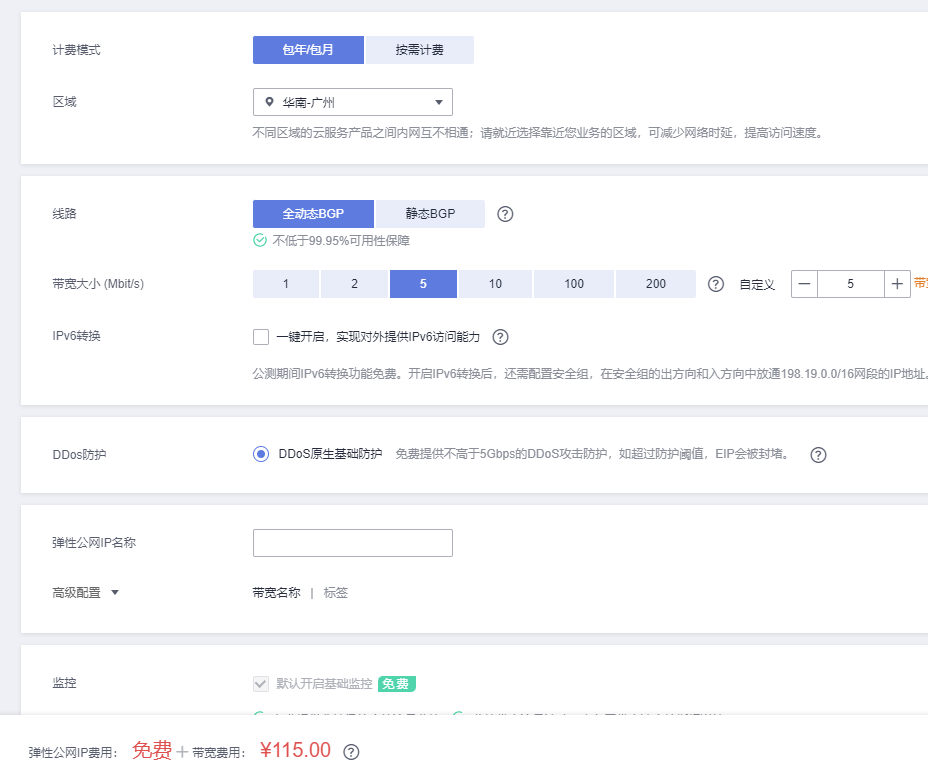Click help icon for IPv6转换 option

coord(501,337)
